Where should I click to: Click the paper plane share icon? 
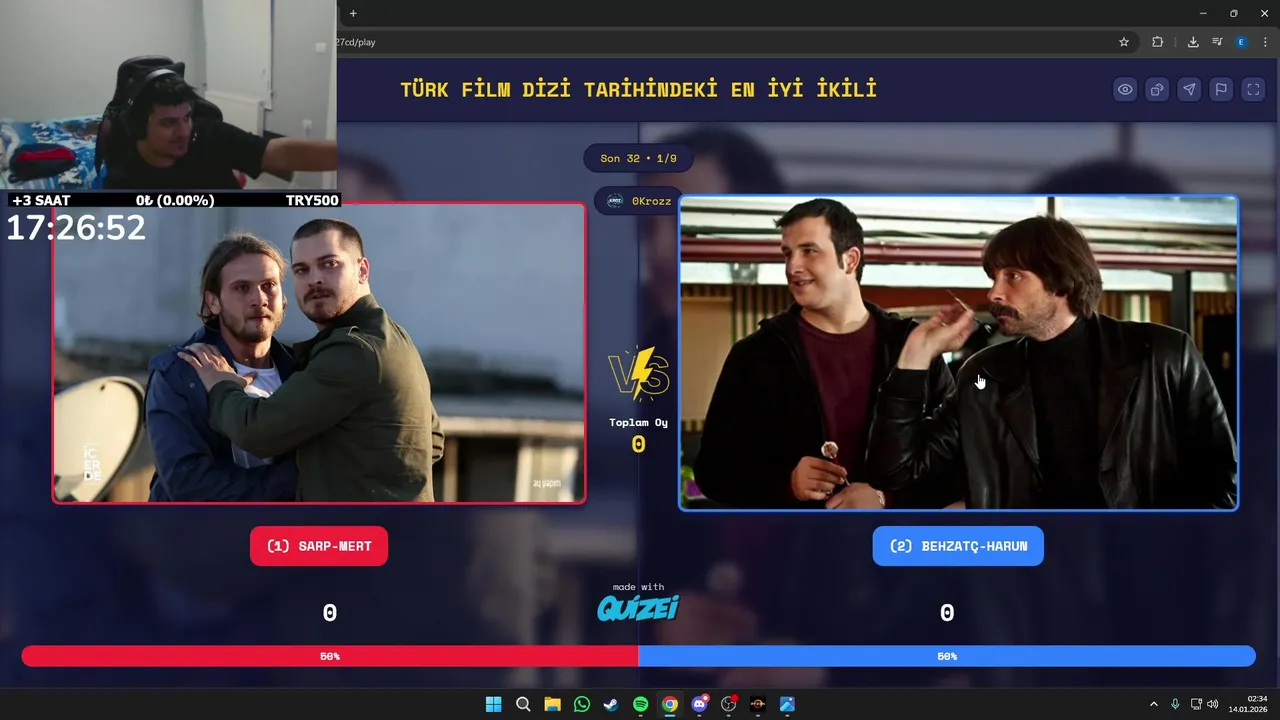tap(1189, 90)
